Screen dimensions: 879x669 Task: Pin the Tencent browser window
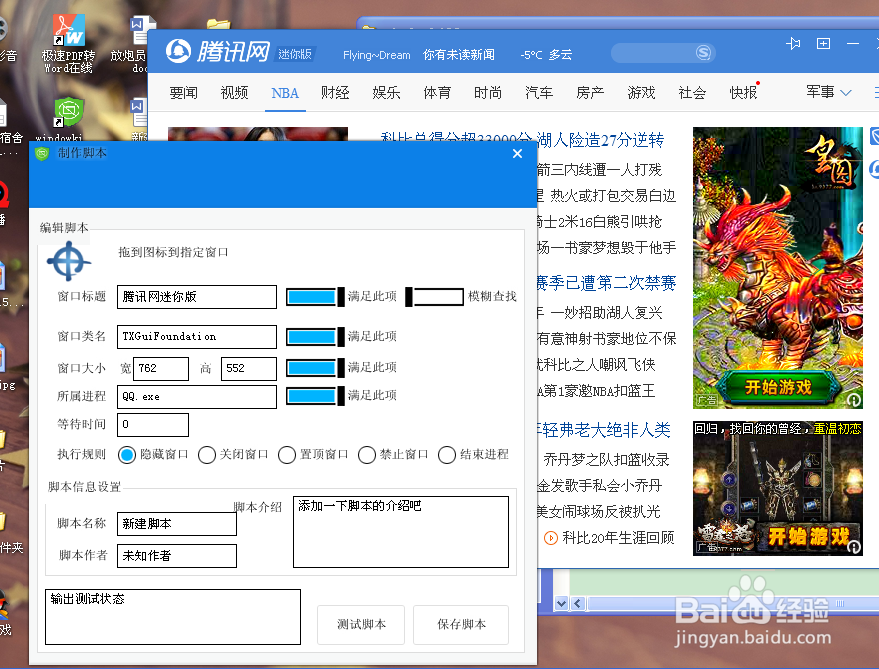pos(793,44)
